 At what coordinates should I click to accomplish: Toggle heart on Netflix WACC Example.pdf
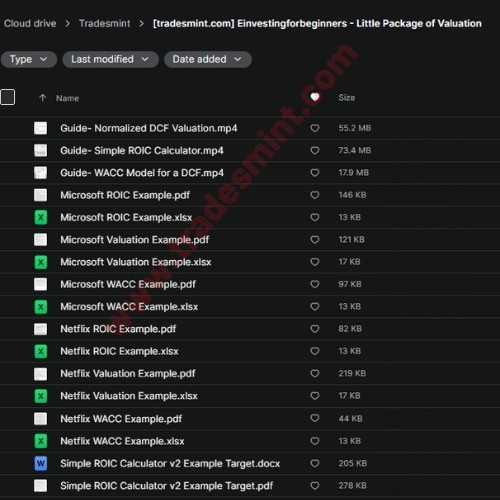(x=315, y=418)
